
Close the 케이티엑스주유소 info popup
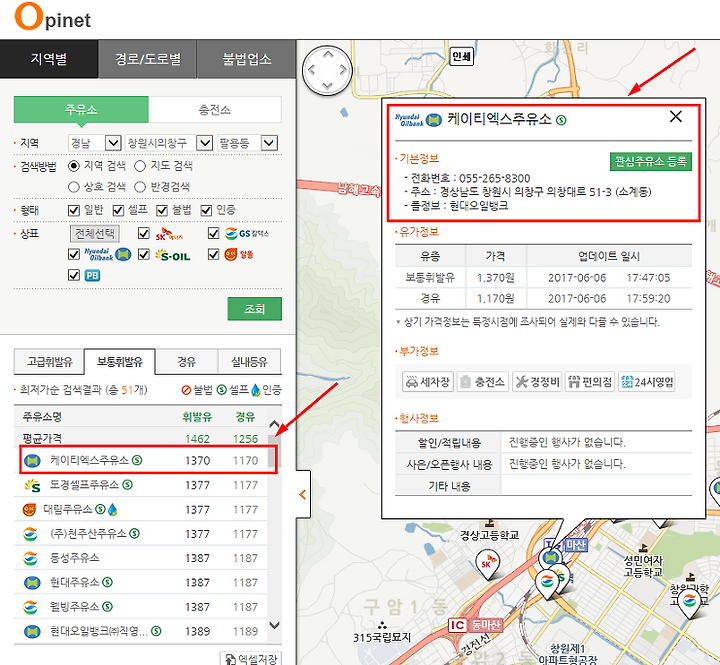pyautogui.click(x=675, y=117)
